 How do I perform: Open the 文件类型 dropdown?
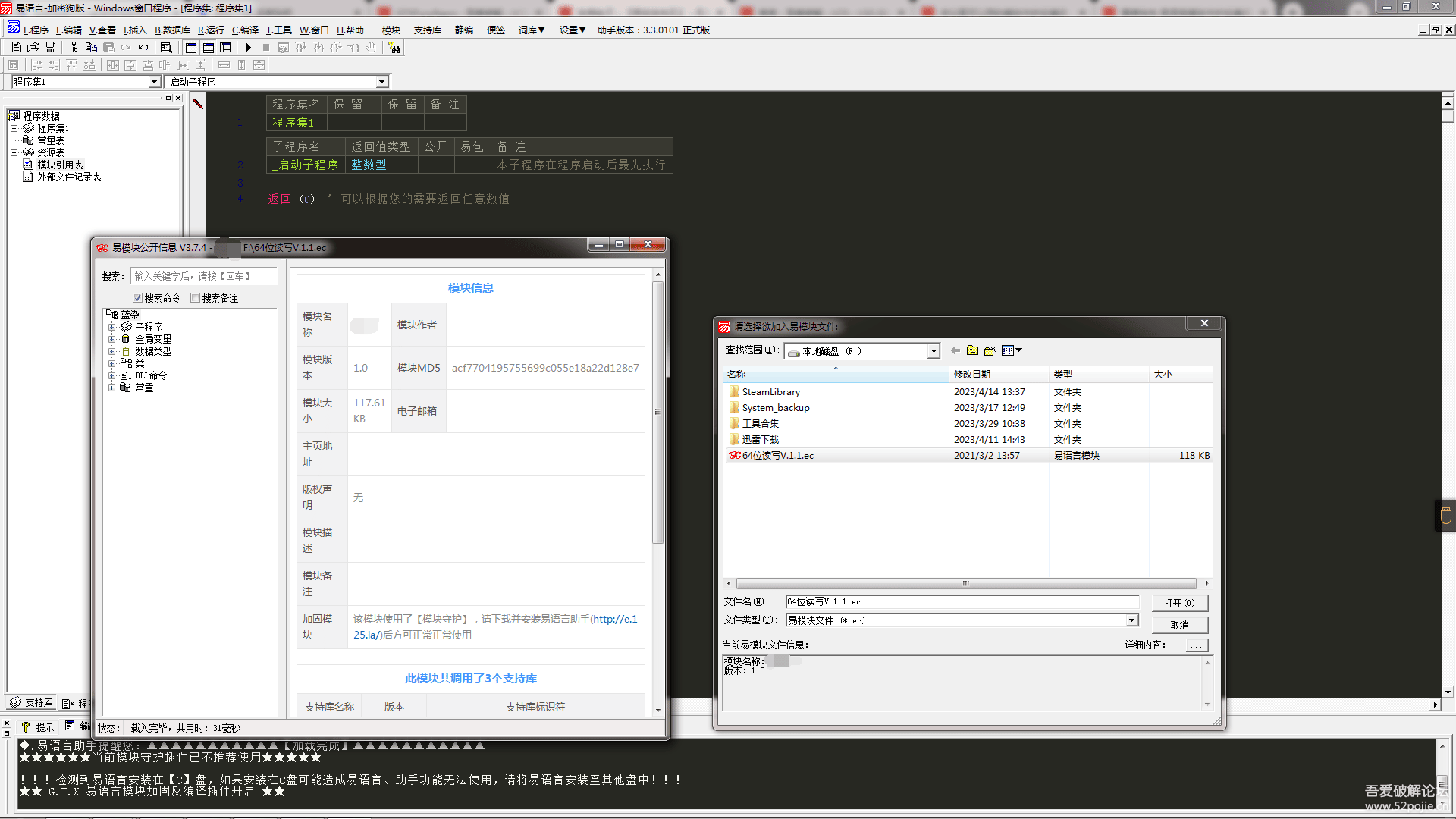pos(1131,620)
